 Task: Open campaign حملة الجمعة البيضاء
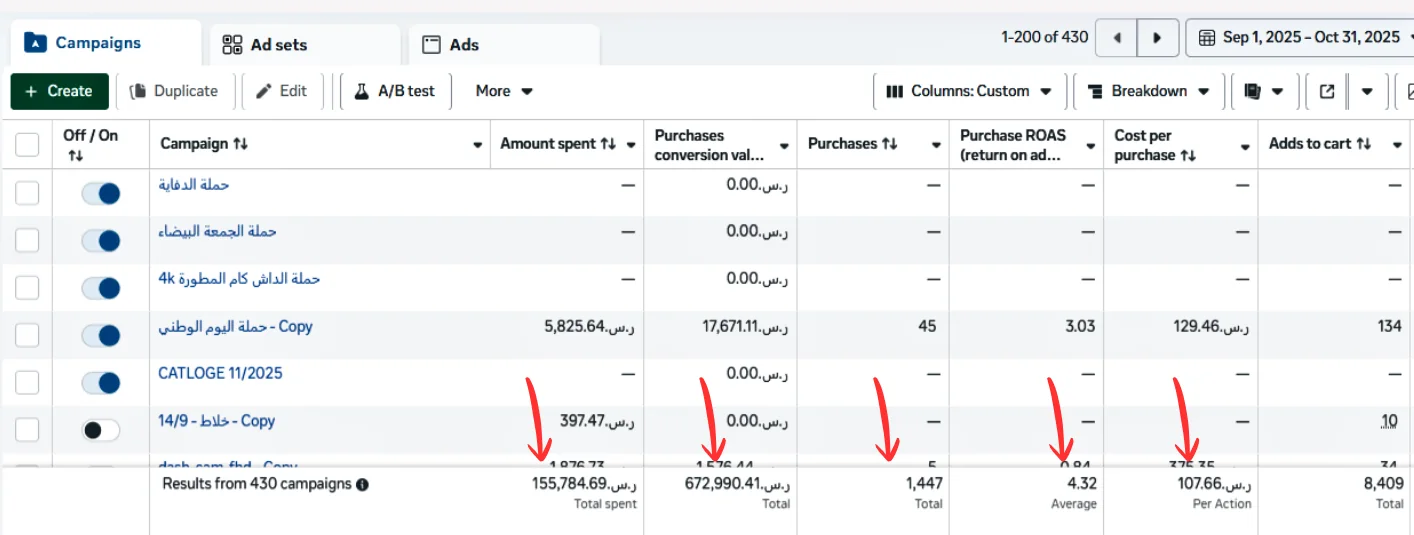click(x=217, y=232)
